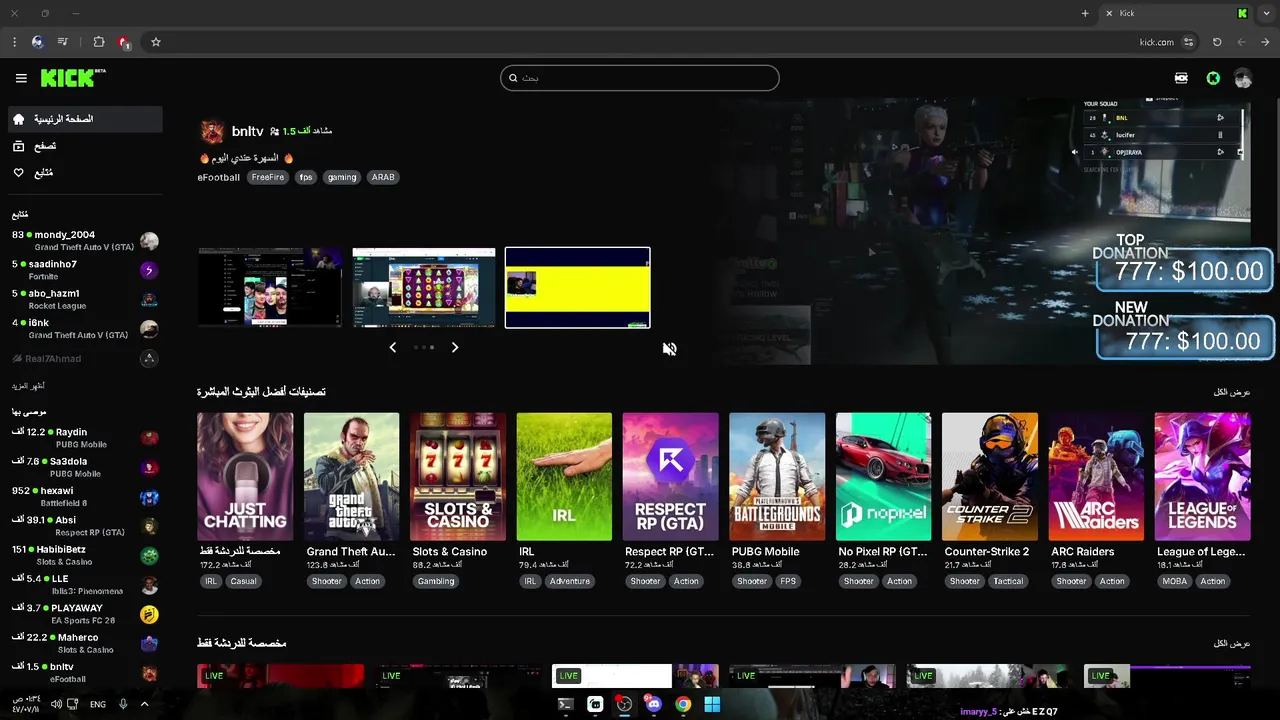Viewport: 1280px width, 720px height.
Task: View all top live categories
Action: pos(1232,392)
